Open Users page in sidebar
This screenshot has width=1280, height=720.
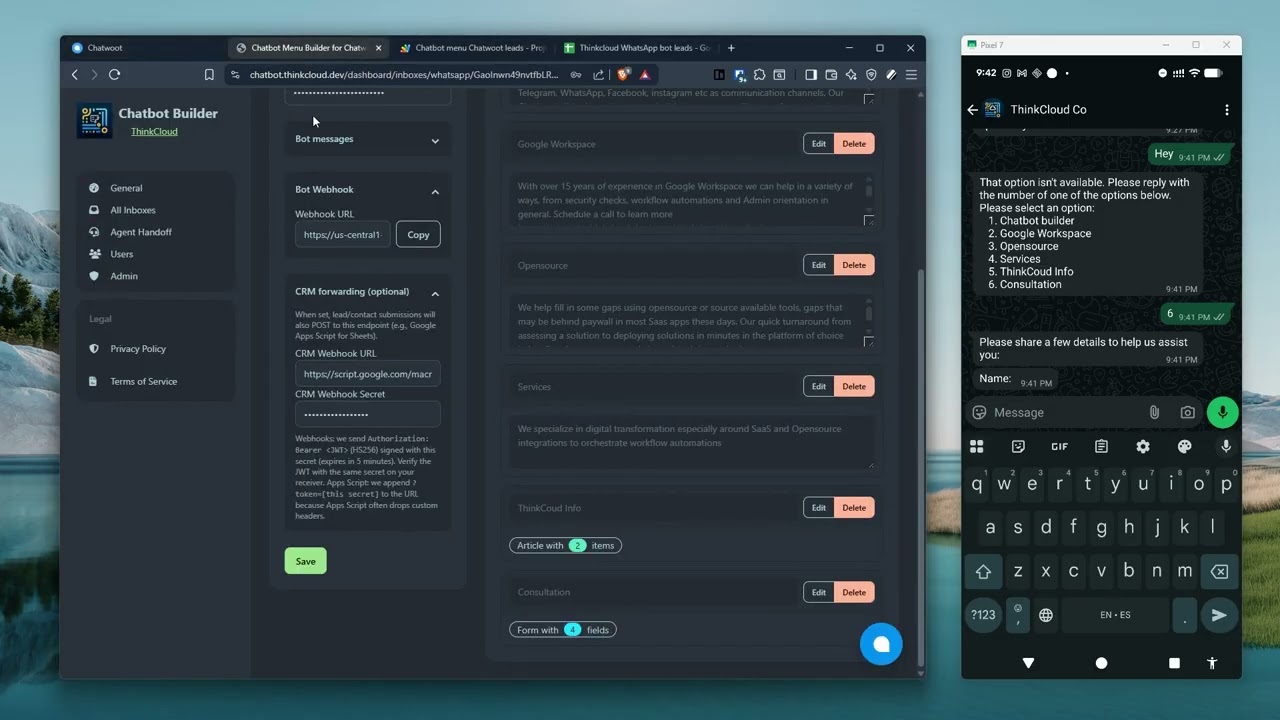coord(122,254)
